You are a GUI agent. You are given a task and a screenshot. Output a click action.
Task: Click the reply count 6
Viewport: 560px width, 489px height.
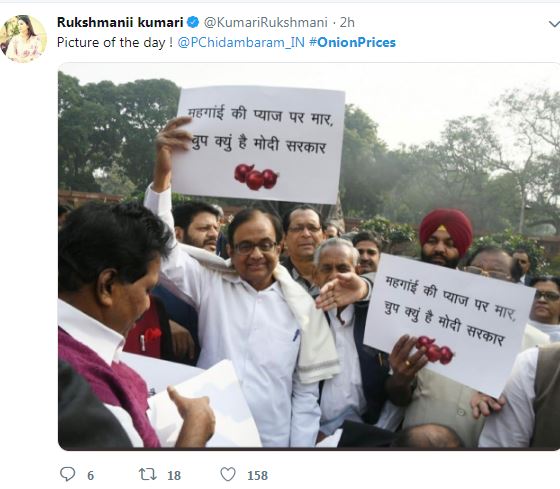click(x=90, y=475)
